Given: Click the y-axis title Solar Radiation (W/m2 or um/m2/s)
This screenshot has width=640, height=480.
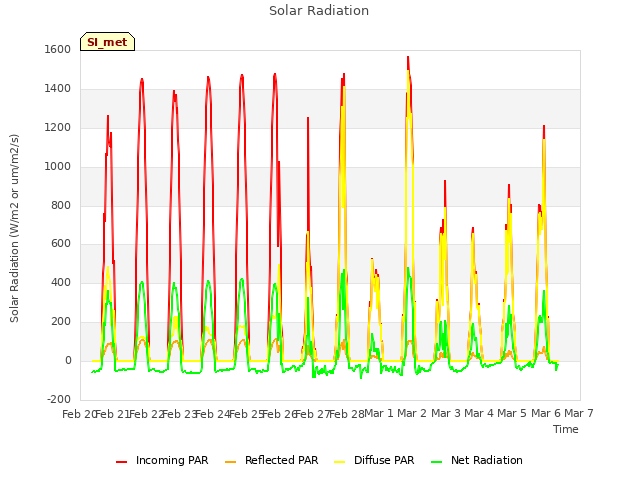Looking at the screenshot, I should coord(14,228).
